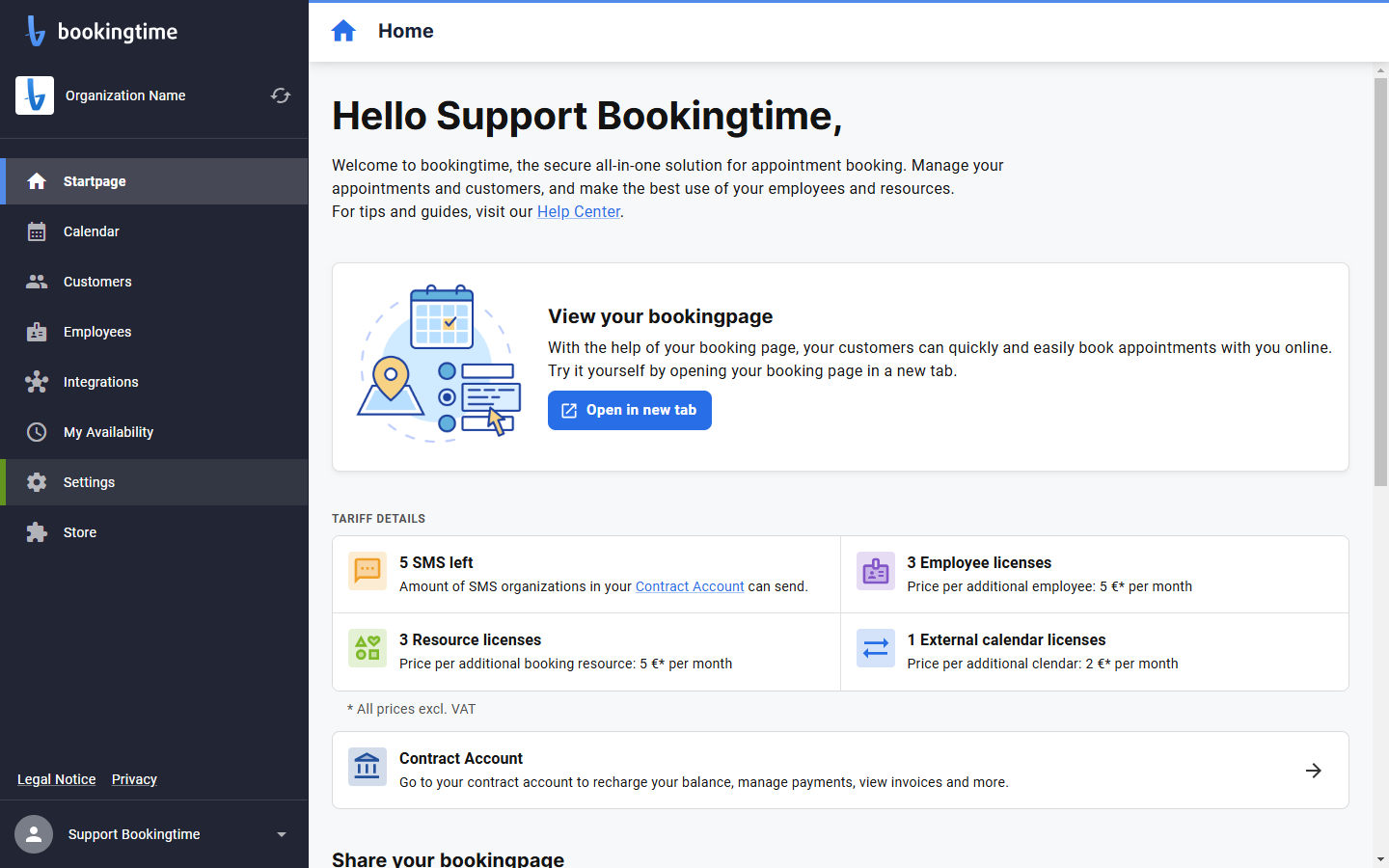Image resolution: width=1389 pixels, height=868 pixels.
Task: Click the bookingpage illustration image
Action: point(439,364)
